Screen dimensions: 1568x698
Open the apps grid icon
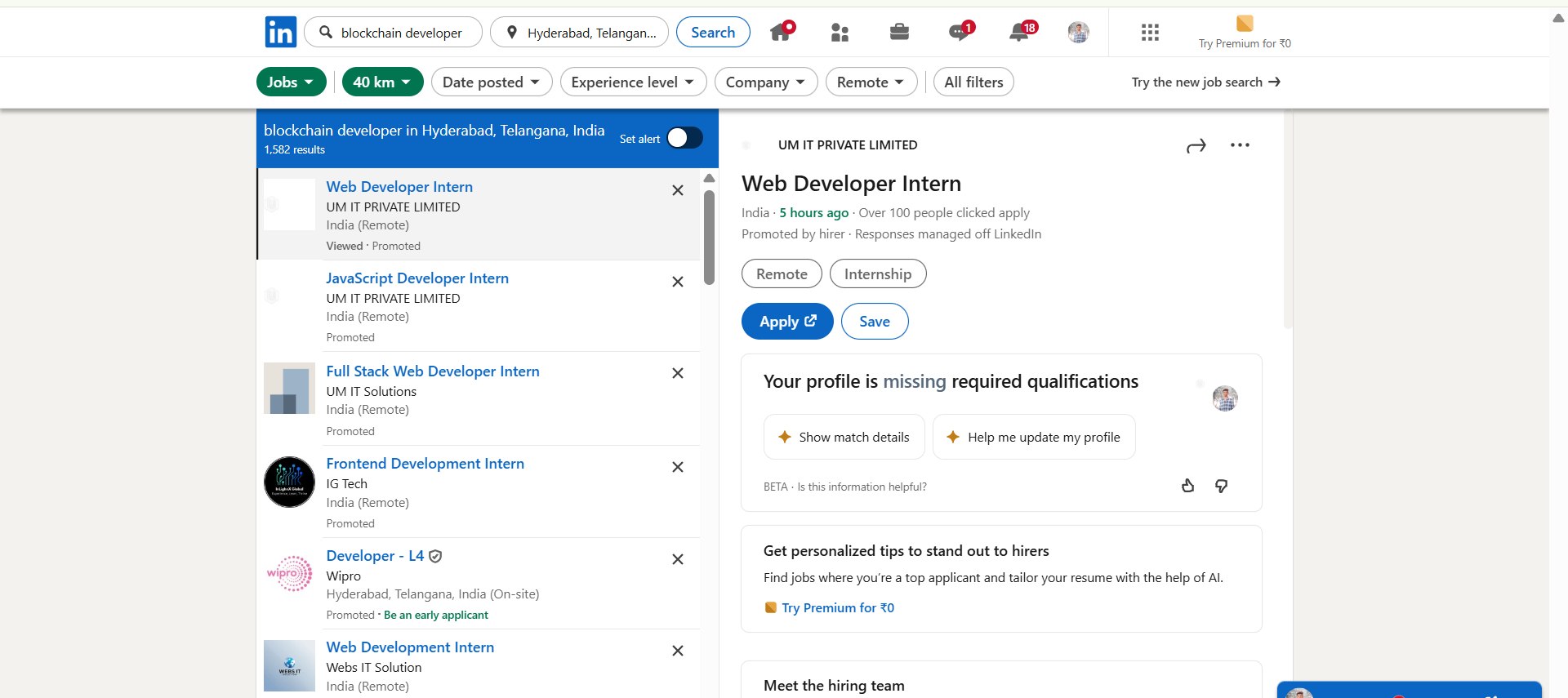pos(1150,33)
